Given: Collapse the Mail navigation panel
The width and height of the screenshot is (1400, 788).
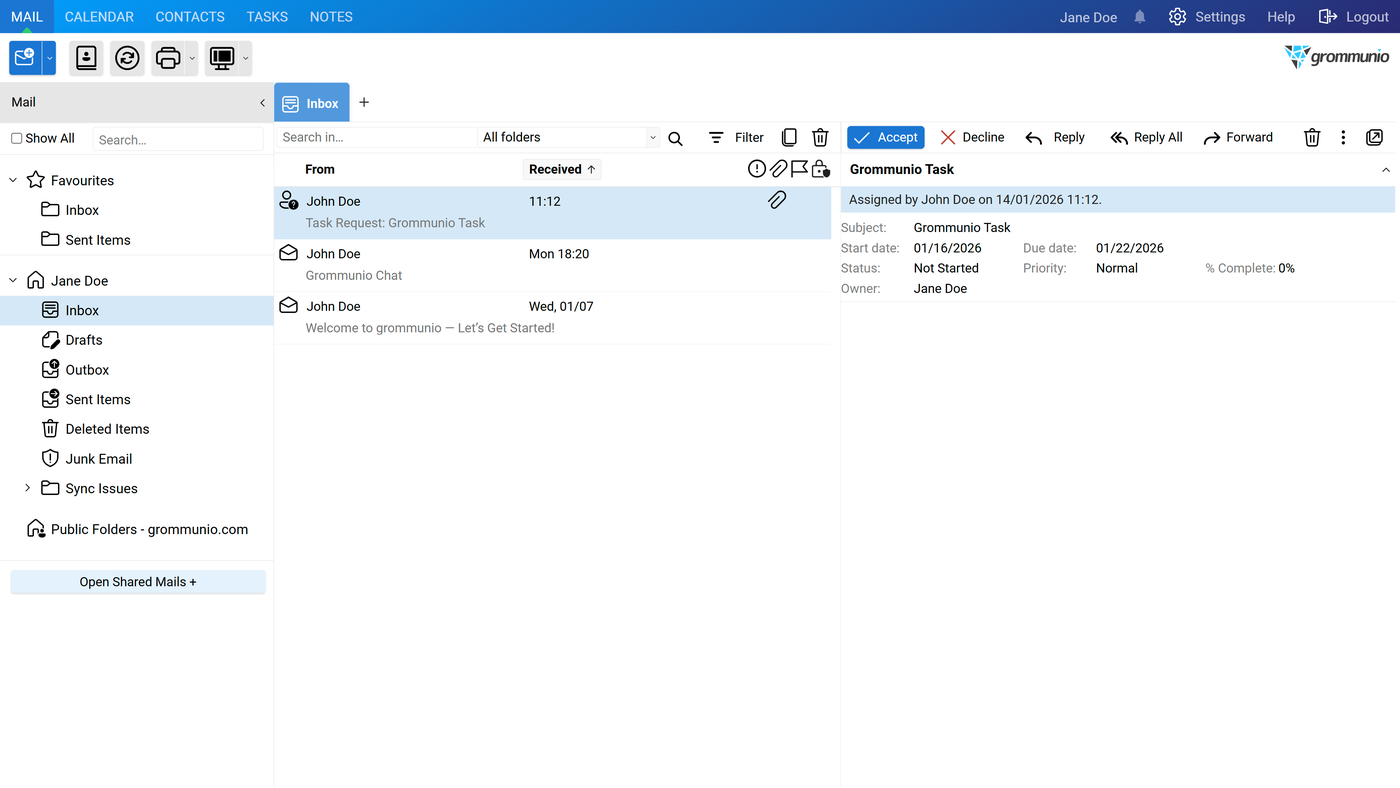Looking at the screenshot, I should 262,103.
